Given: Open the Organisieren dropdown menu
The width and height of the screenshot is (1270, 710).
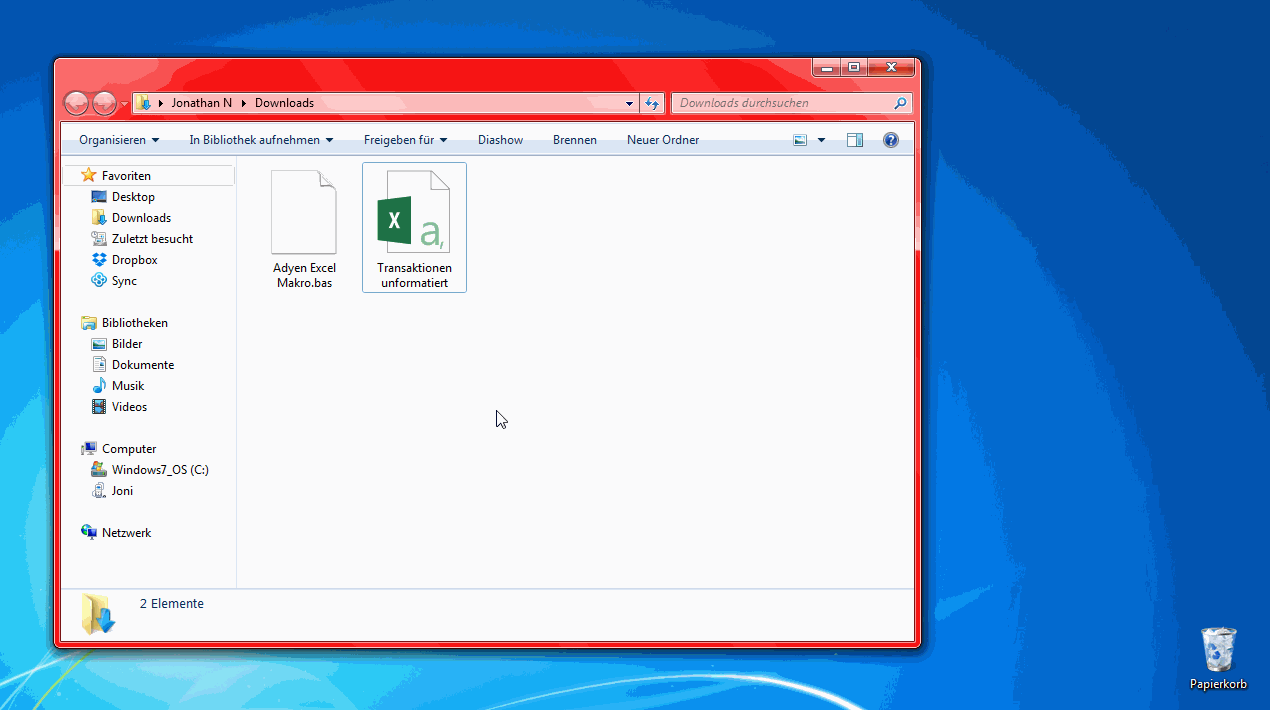Looking at the screenshot, I should pos(119,140).
